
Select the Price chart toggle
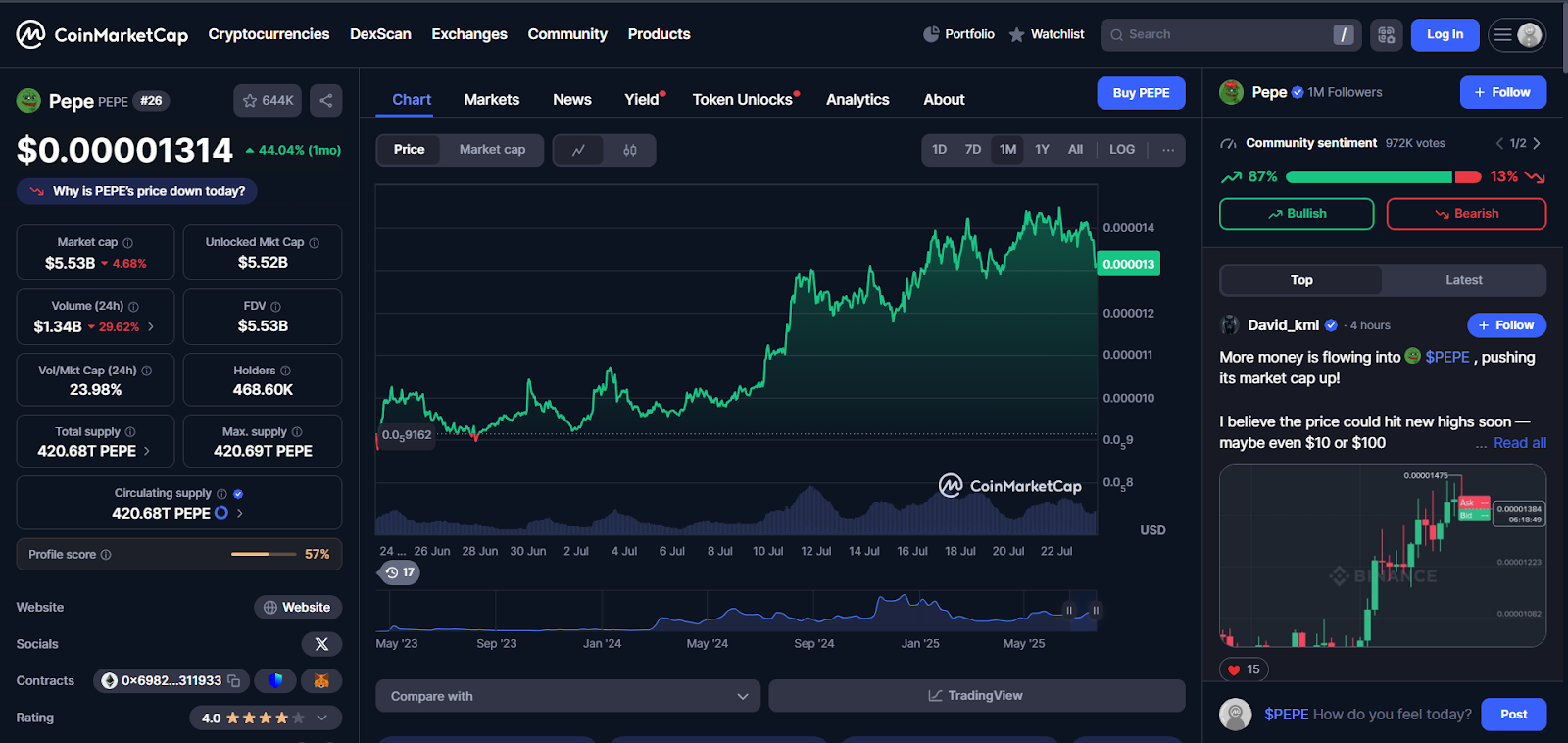tap(410, 150)
